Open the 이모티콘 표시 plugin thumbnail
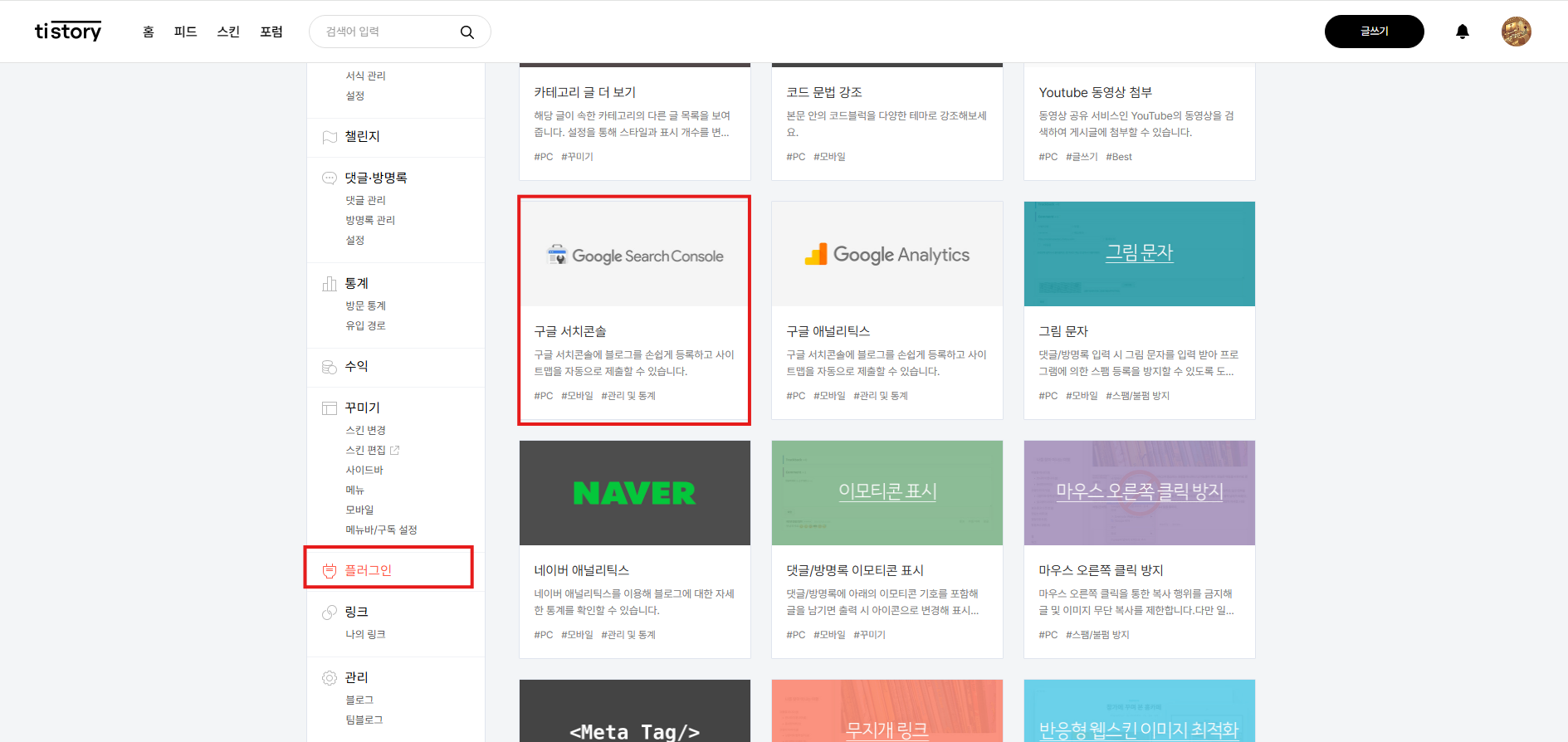Viewport: 1568px width, 742px height. [x=887, y=493]
